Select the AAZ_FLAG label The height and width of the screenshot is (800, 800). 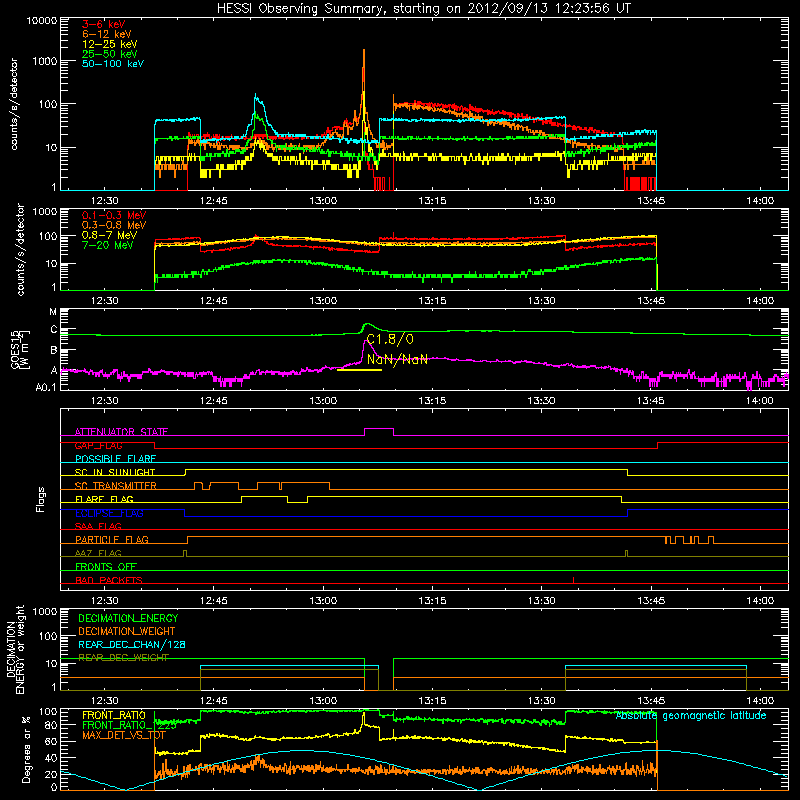coord(98,553)
